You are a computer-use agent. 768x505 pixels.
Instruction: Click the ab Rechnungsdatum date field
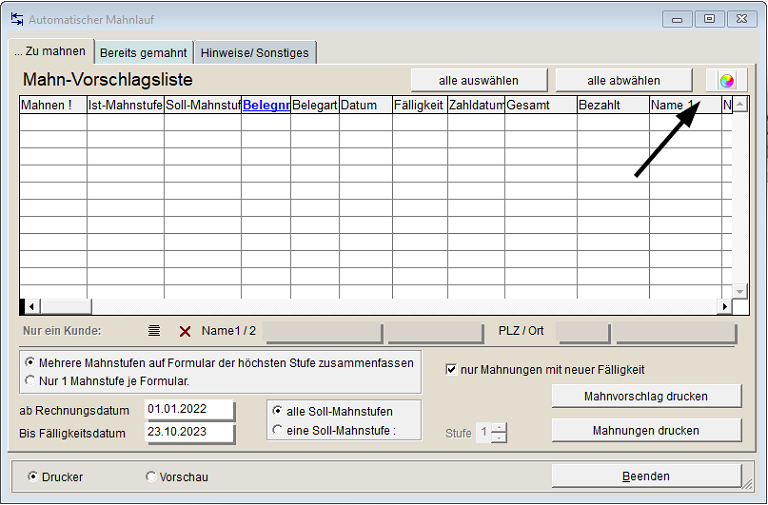(x=190, y=410)
